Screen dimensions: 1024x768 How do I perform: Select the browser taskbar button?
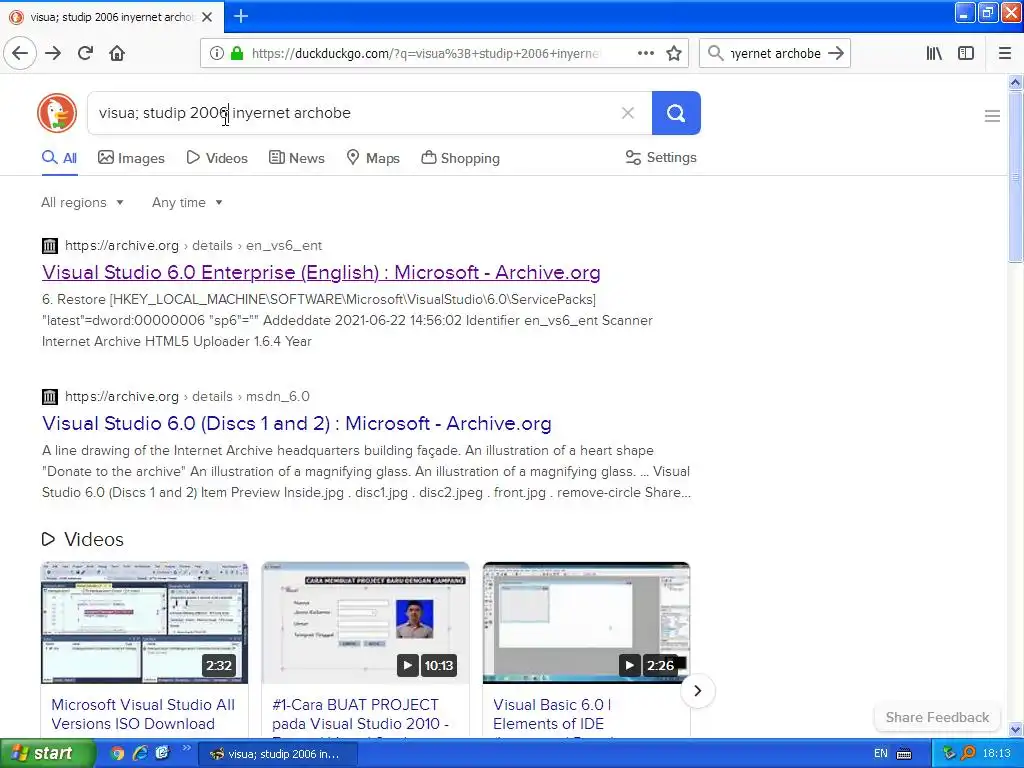[x=278, y=754]
